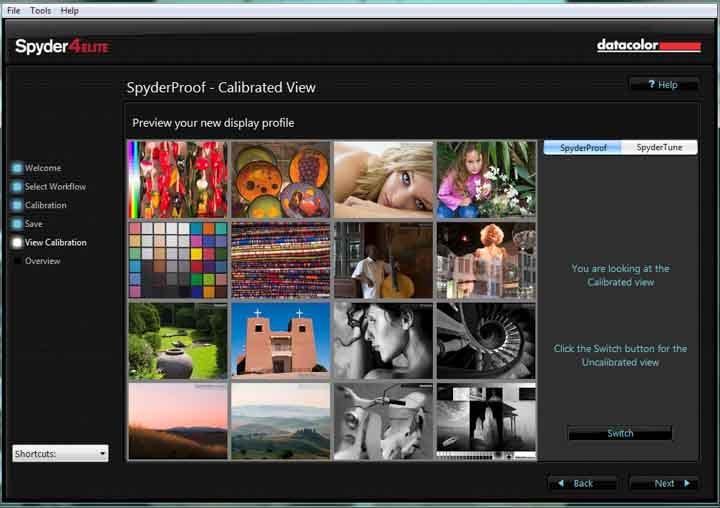
Task: Open the colorful woven fabric thumbnail
Action: coord(281,260)
